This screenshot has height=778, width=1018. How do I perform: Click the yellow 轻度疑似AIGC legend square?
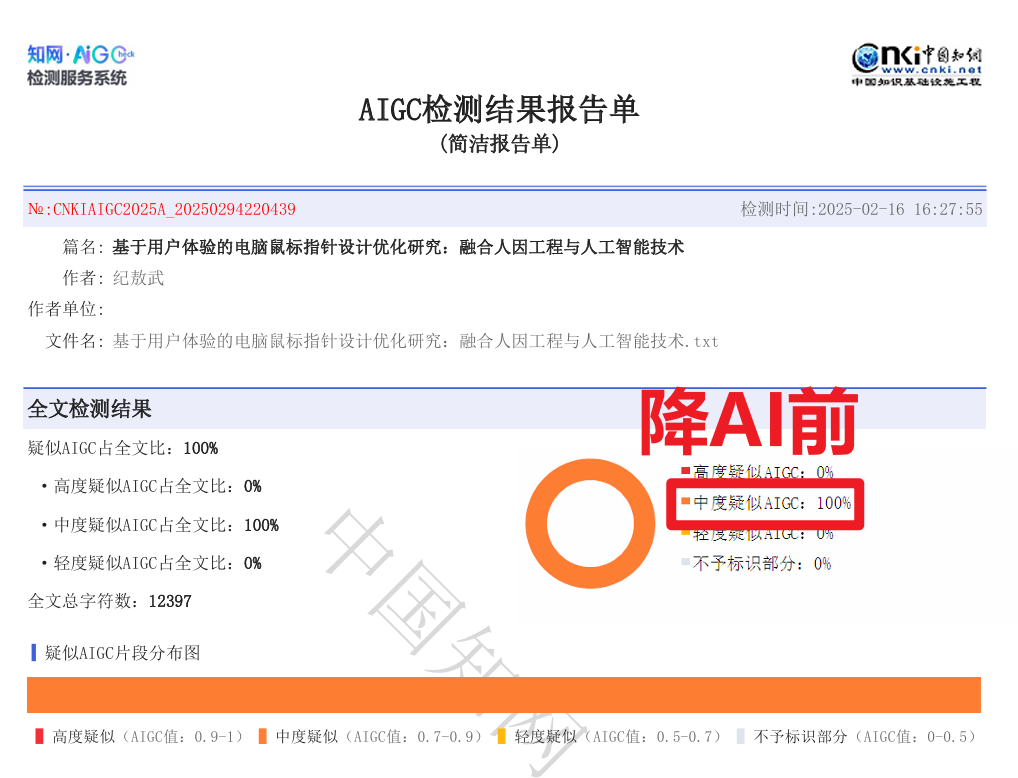(x=683, y=532)
